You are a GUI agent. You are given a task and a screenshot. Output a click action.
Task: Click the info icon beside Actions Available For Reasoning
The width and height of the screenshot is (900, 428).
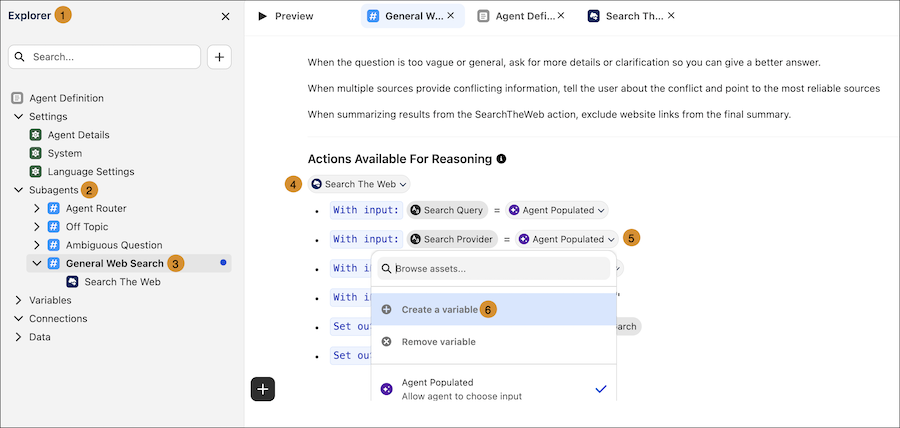[x=502, y=158]
